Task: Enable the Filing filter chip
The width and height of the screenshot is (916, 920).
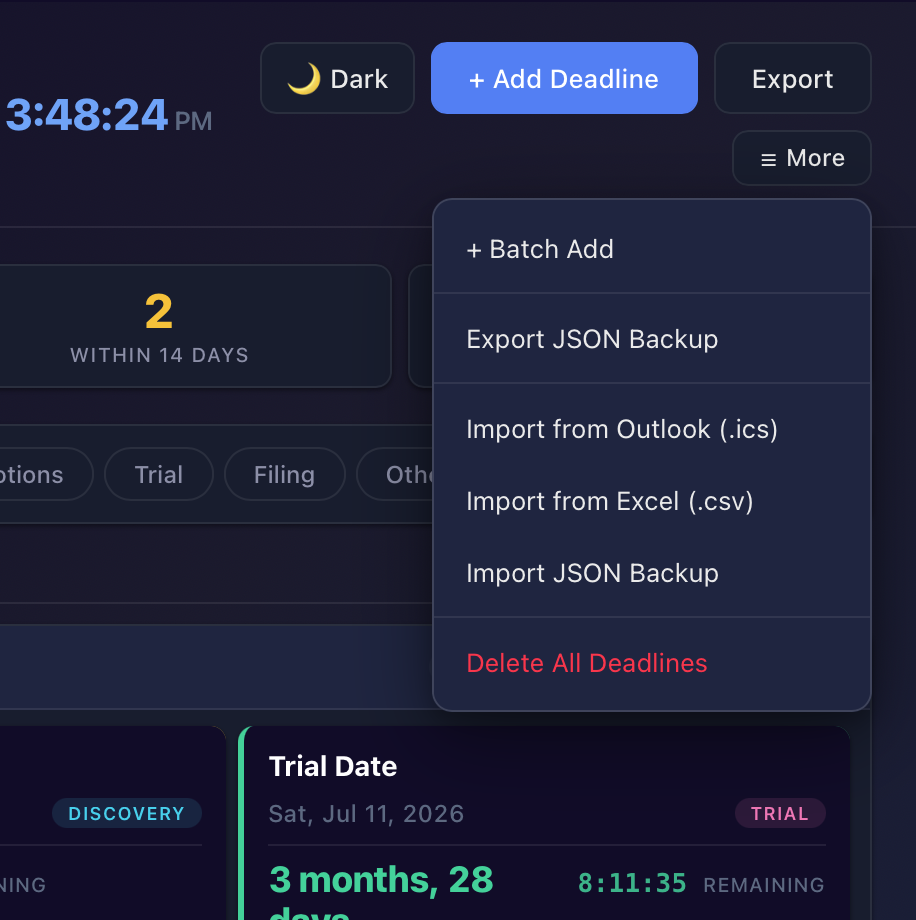Action: (x=284, y=474)
